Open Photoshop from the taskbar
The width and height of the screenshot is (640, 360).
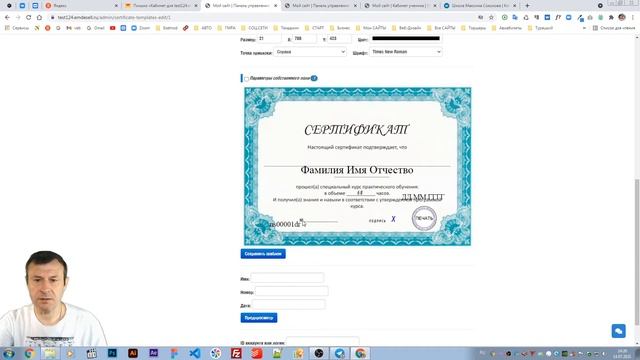(x=112, y=353)
